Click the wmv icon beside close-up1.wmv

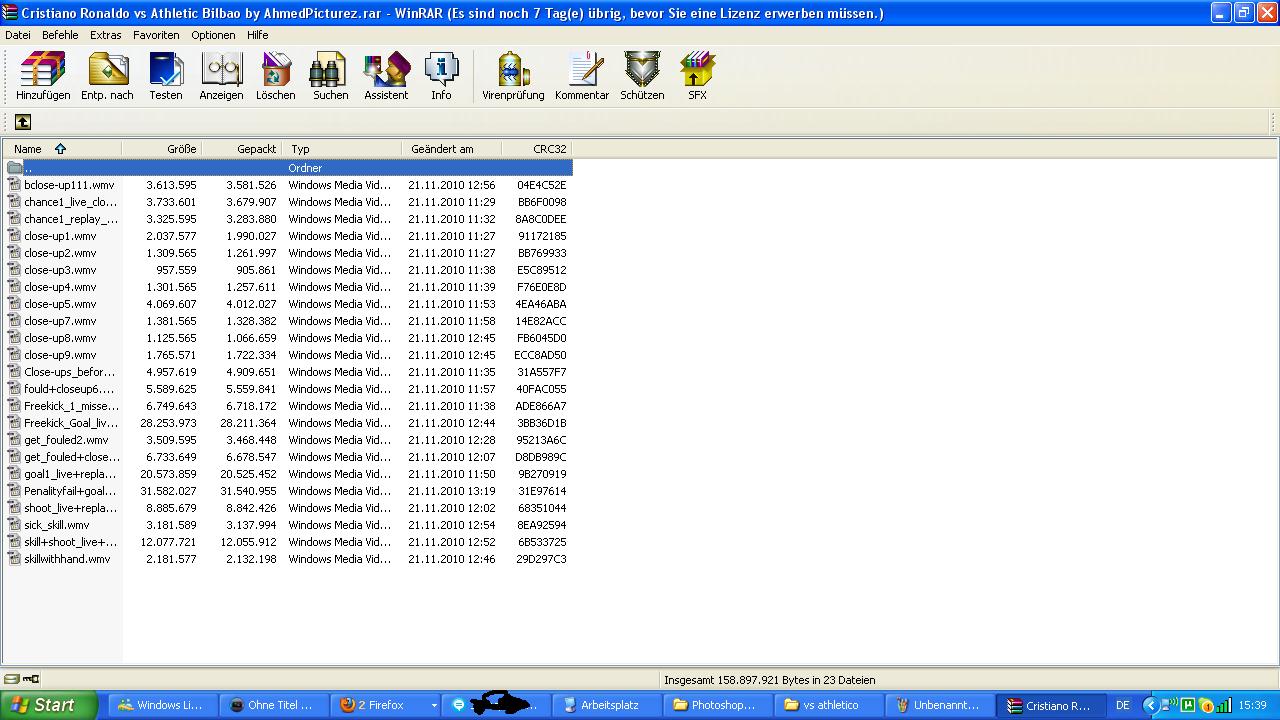click(x=14, y=236)
